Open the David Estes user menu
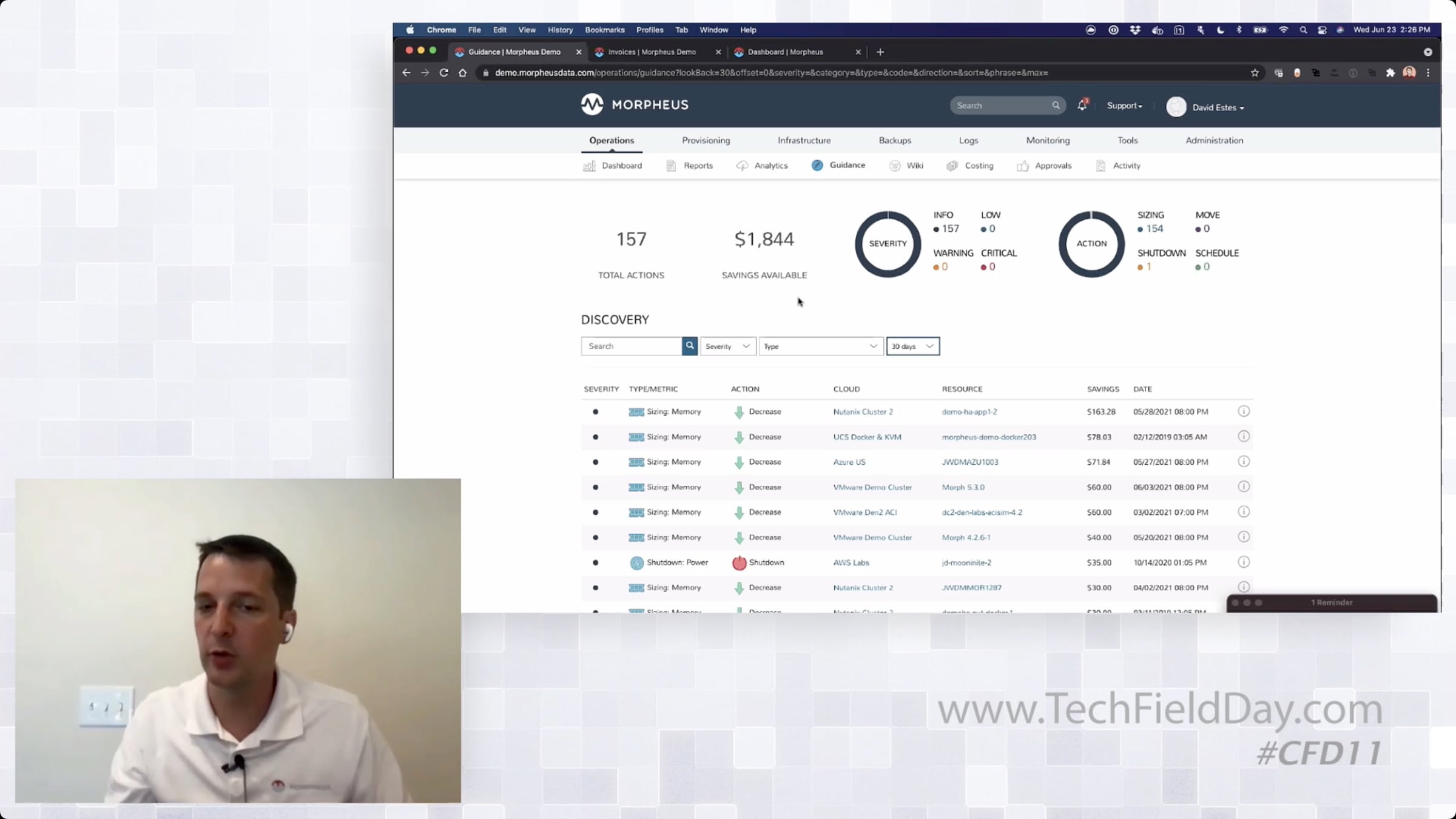 tap(1218, 107)
